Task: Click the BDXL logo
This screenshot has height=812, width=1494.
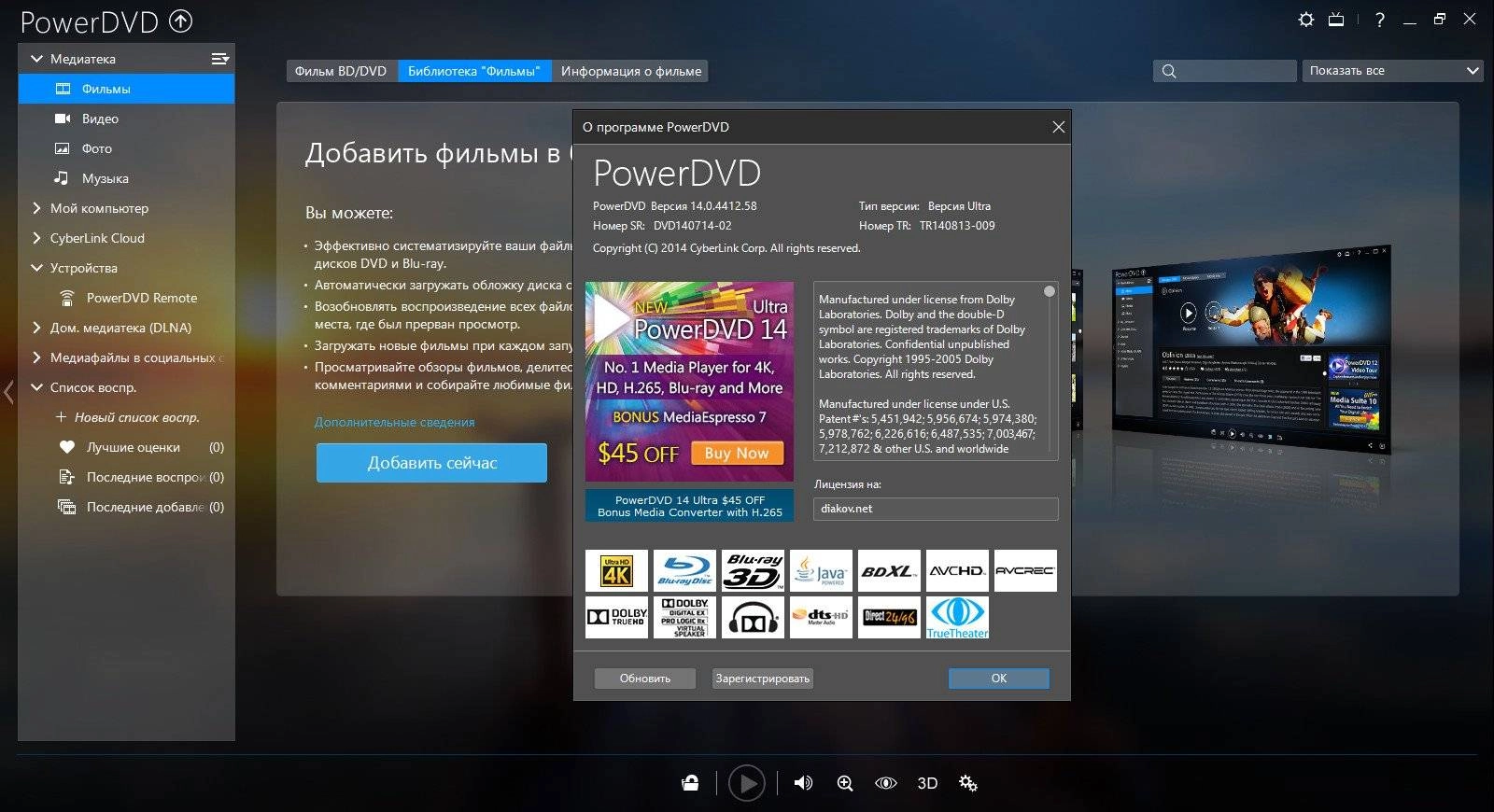Action: click(889, 570)
